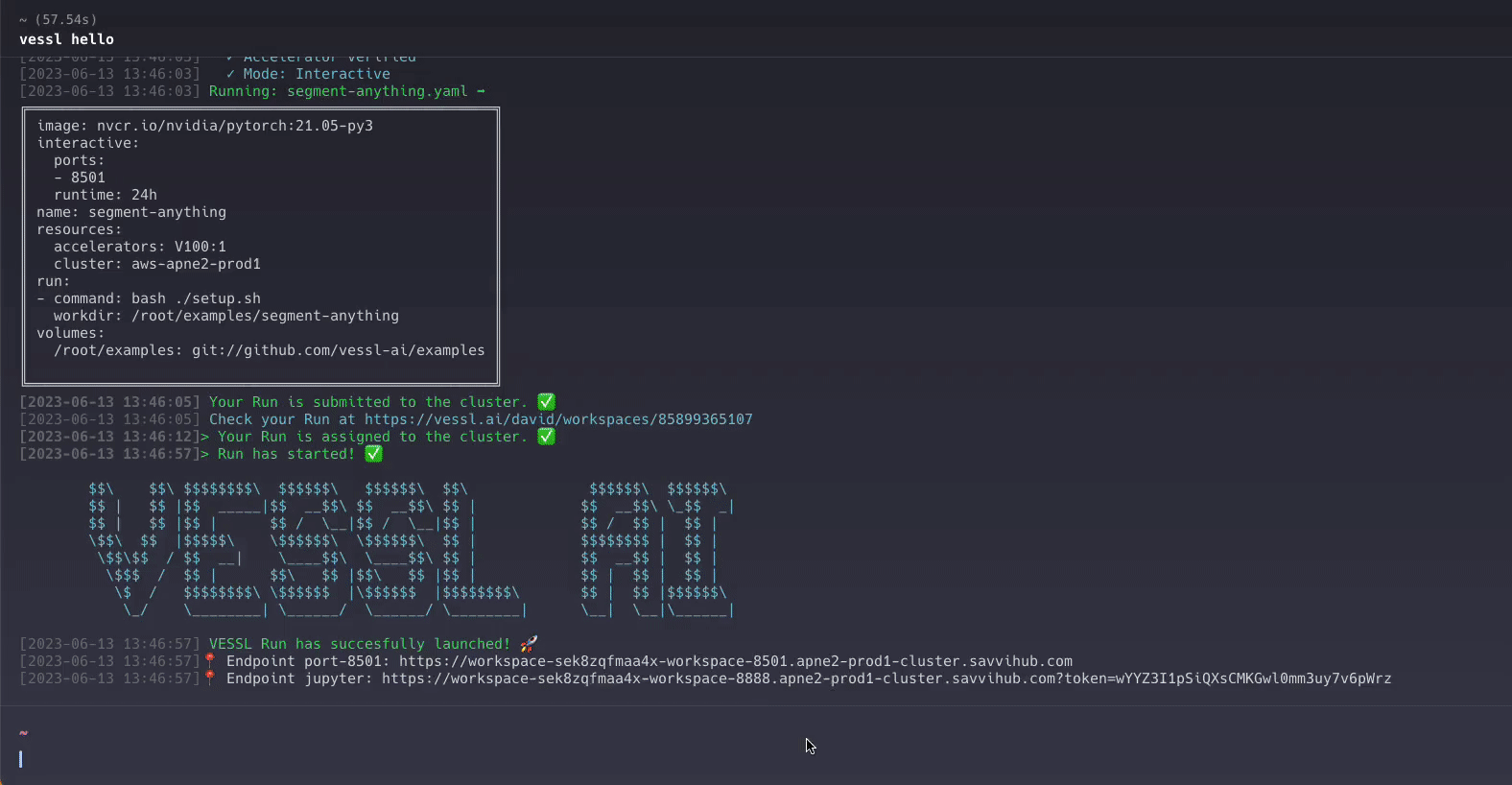Click 'Your Run is assigned to the cluster.' message

[373, 437]
